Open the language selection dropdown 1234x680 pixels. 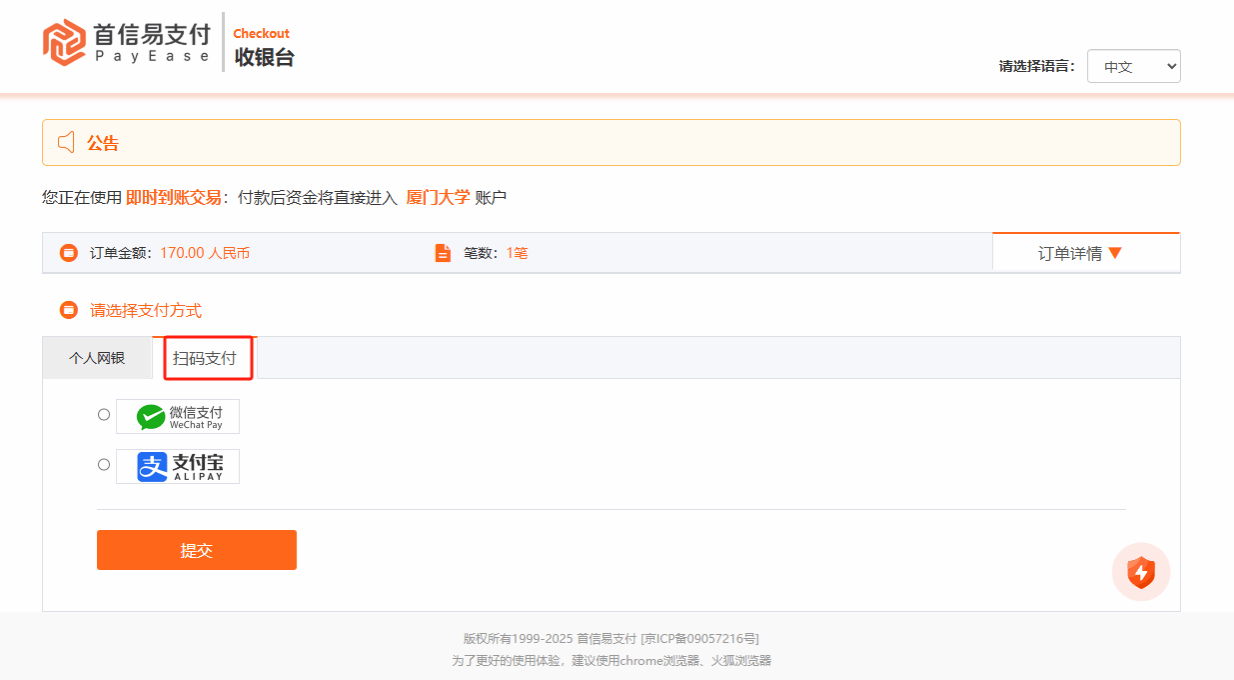[1133, 67]
